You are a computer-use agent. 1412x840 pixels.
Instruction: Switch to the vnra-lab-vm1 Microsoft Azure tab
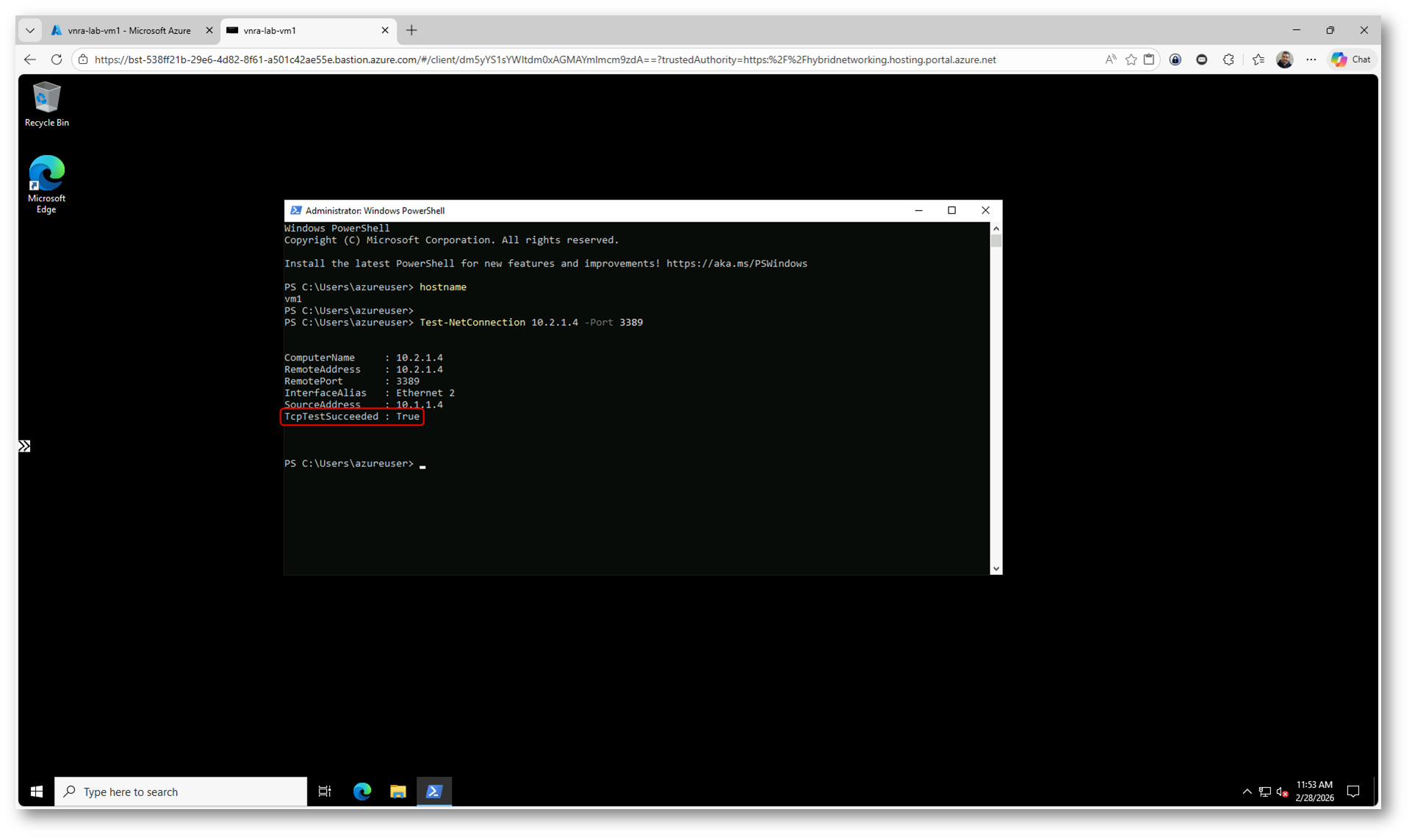[x=129, y=30]
